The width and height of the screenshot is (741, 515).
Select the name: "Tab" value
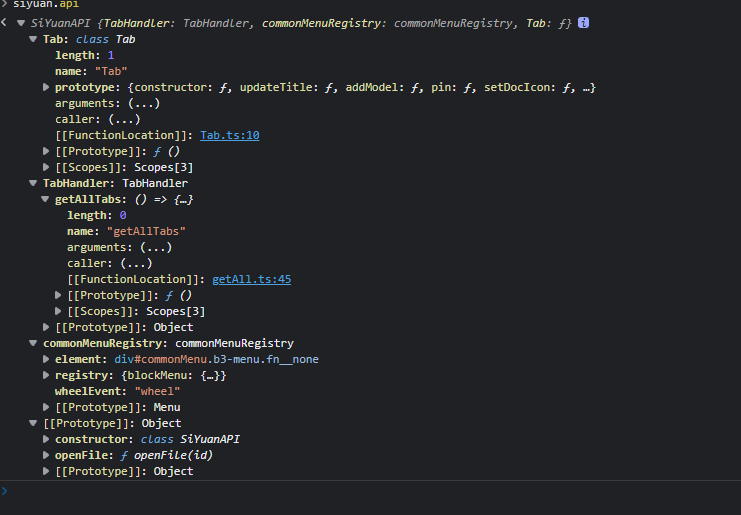click(x=111, y=71)
